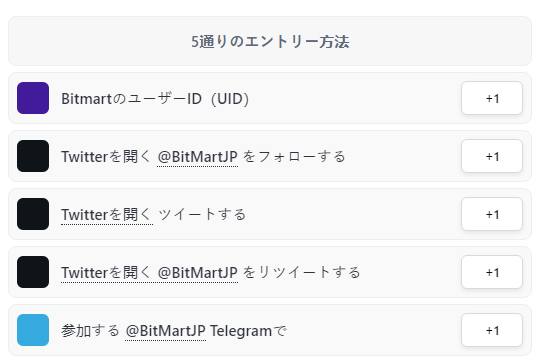Click the blue Telegram icon
The image size is (540, 362).
click(x=33, y=330)
